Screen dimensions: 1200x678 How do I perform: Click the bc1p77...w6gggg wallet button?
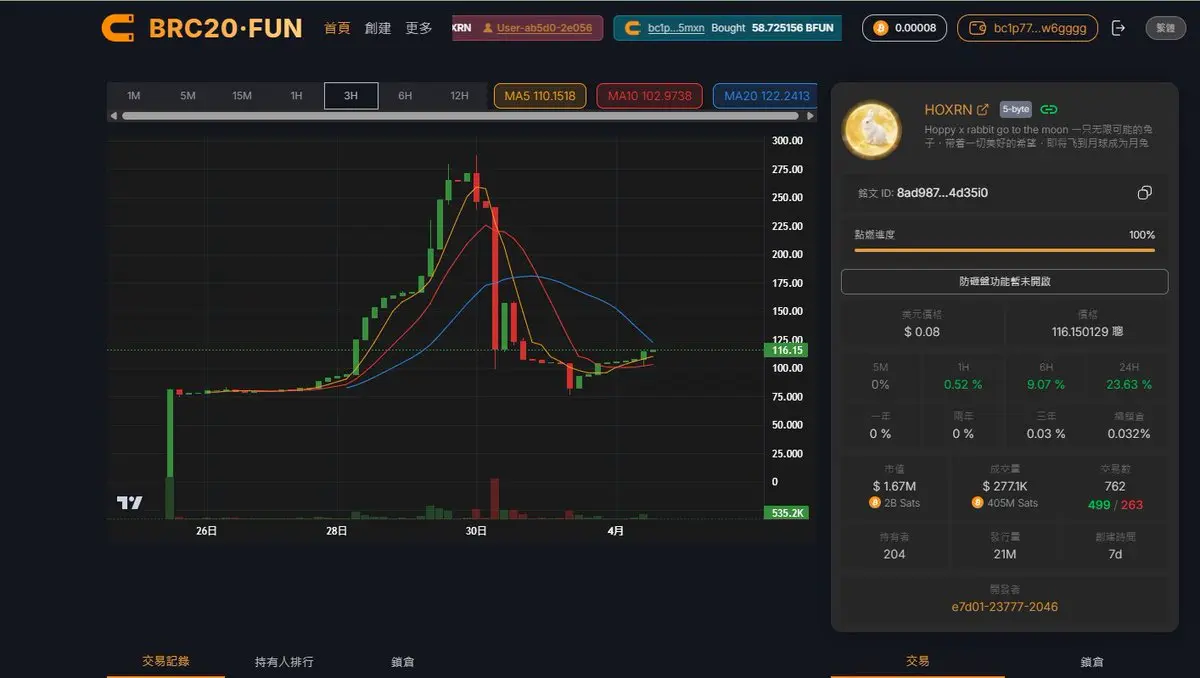coord(1027,28)
